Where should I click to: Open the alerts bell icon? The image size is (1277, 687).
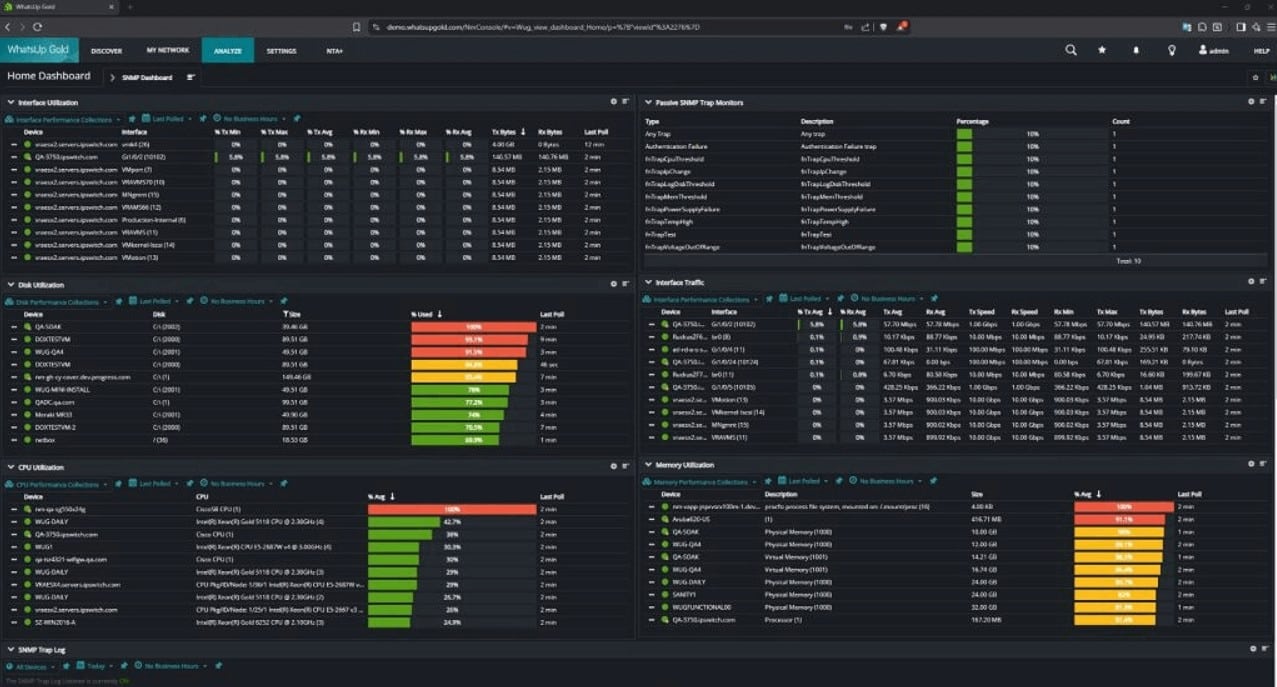1136,50
